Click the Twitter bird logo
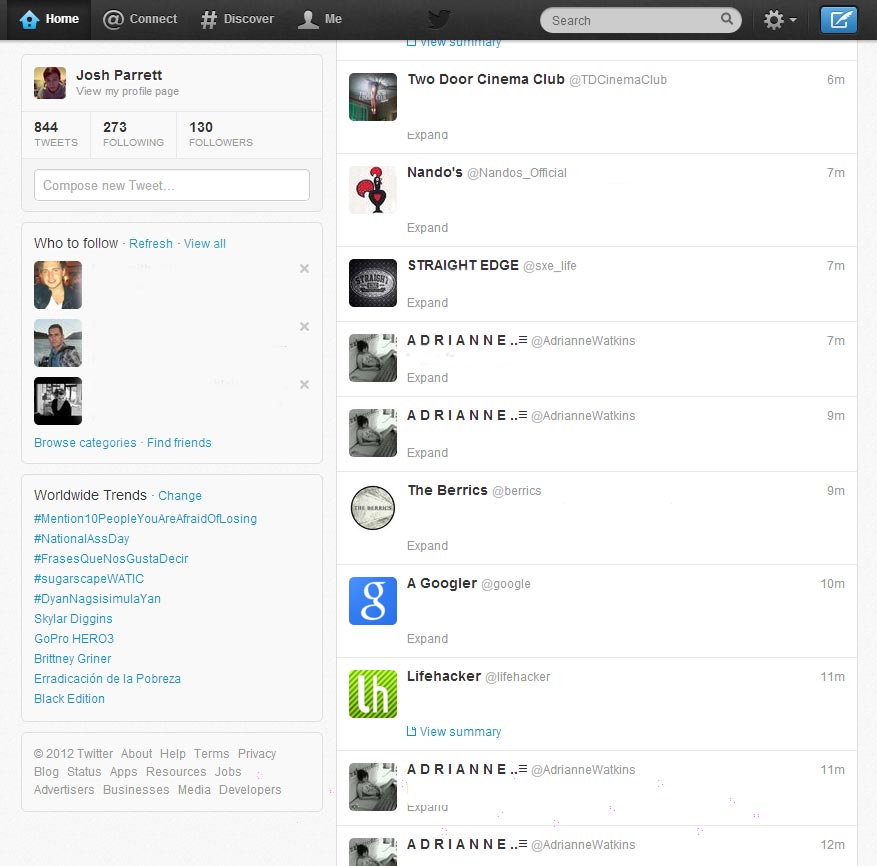 (438, 20)
